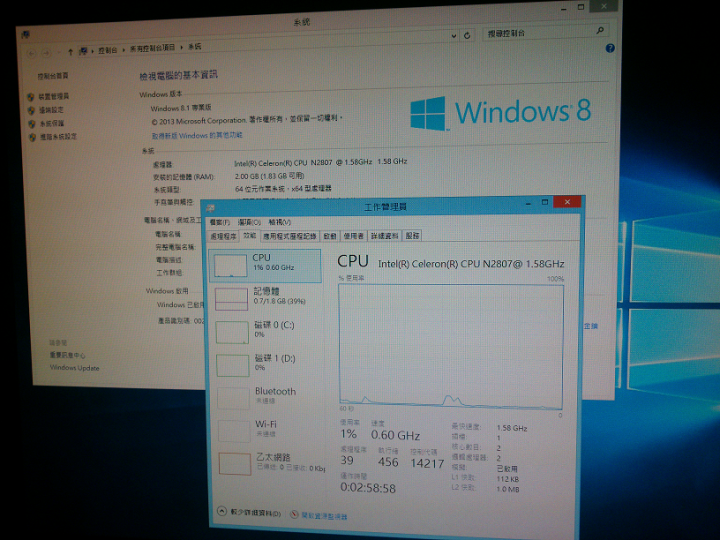The height and width of the screenshot is (540, 720).
Task: Click the forward arrow in System window
Action: tap(46, 53)
